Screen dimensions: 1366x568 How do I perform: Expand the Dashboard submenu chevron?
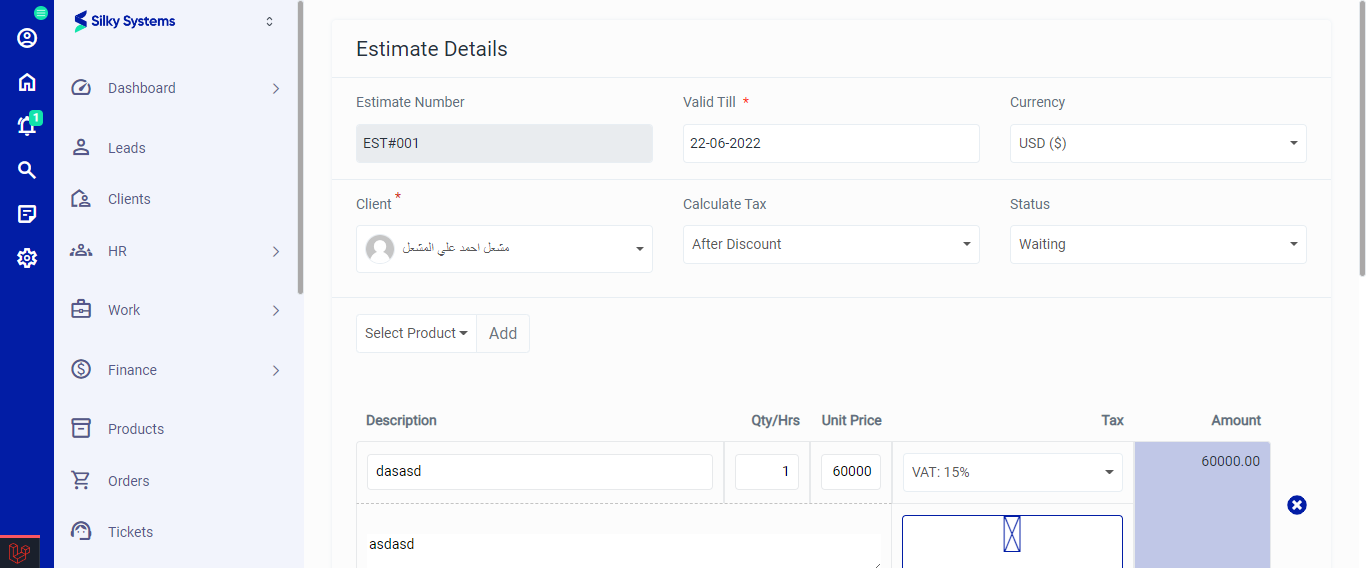point(276,89)
